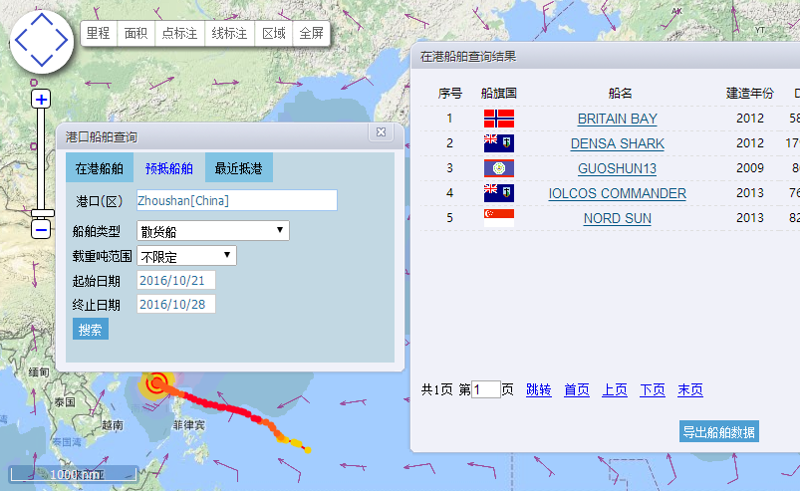Select the 最近抵港 tab
This screenshot has height=491, width=800.
point(238,168)
